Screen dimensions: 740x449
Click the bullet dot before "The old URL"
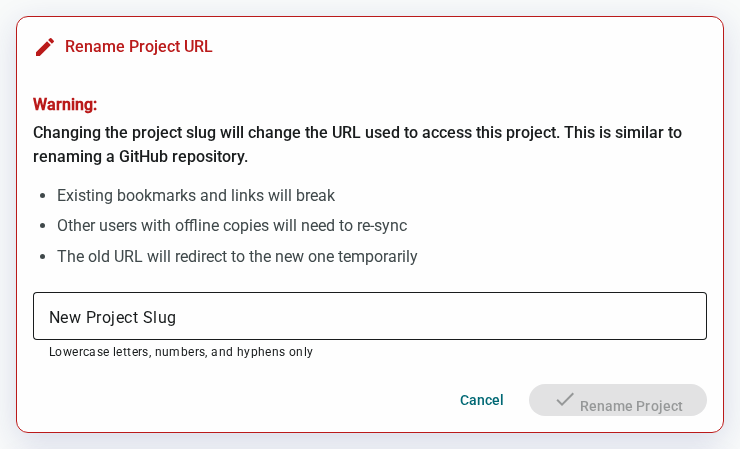42,257
